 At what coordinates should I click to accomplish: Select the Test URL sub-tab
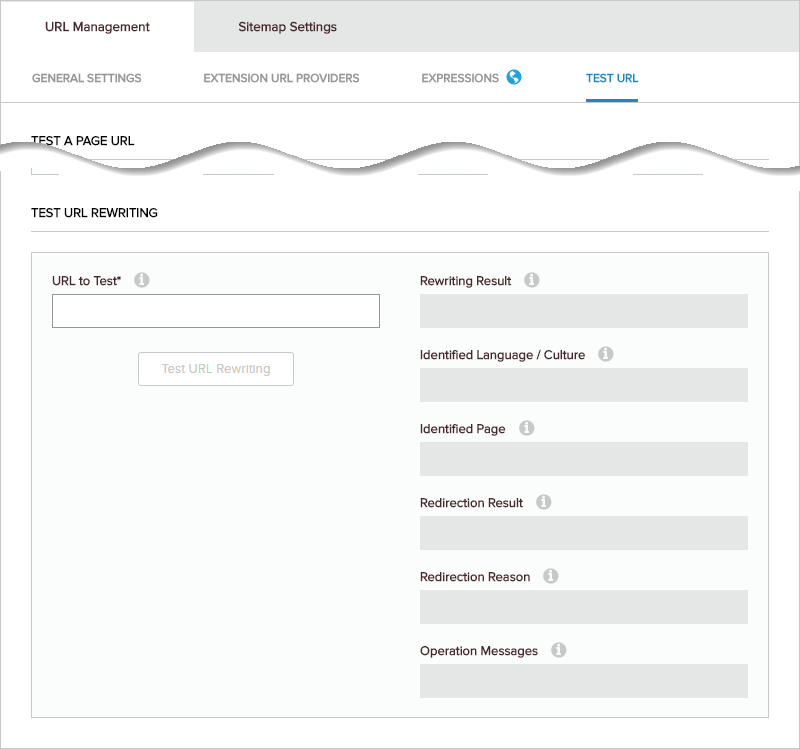612,78
